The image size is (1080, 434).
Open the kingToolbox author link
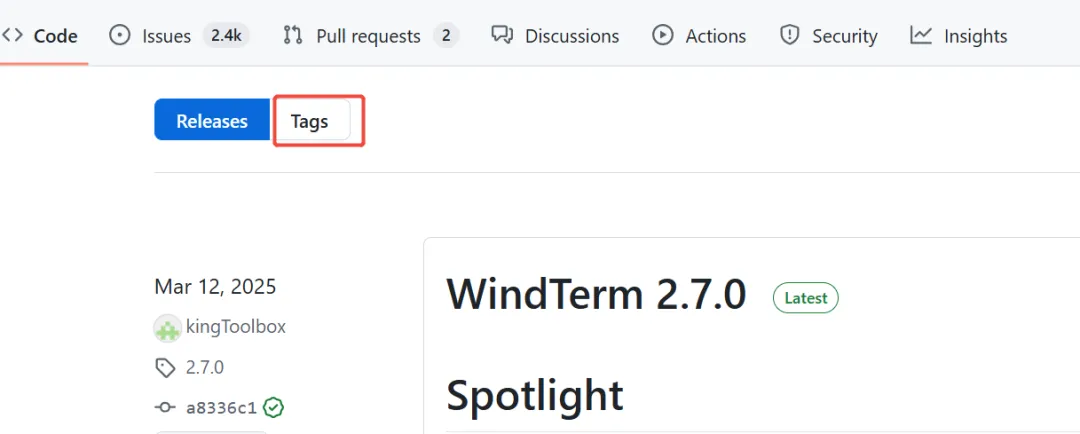point(236,327)
